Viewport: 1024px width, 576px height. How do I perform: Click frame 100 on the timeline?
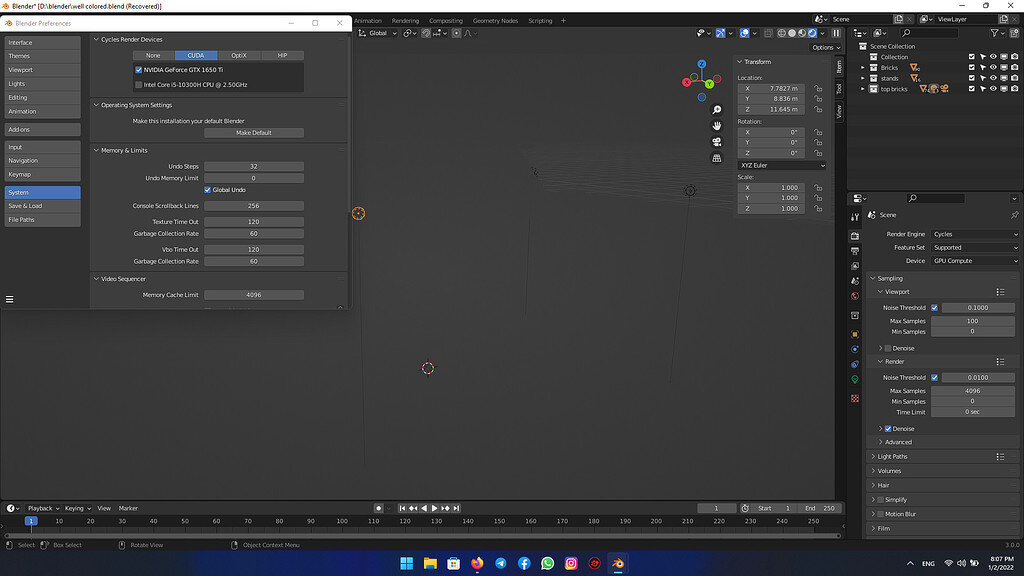tap(342, 521)
